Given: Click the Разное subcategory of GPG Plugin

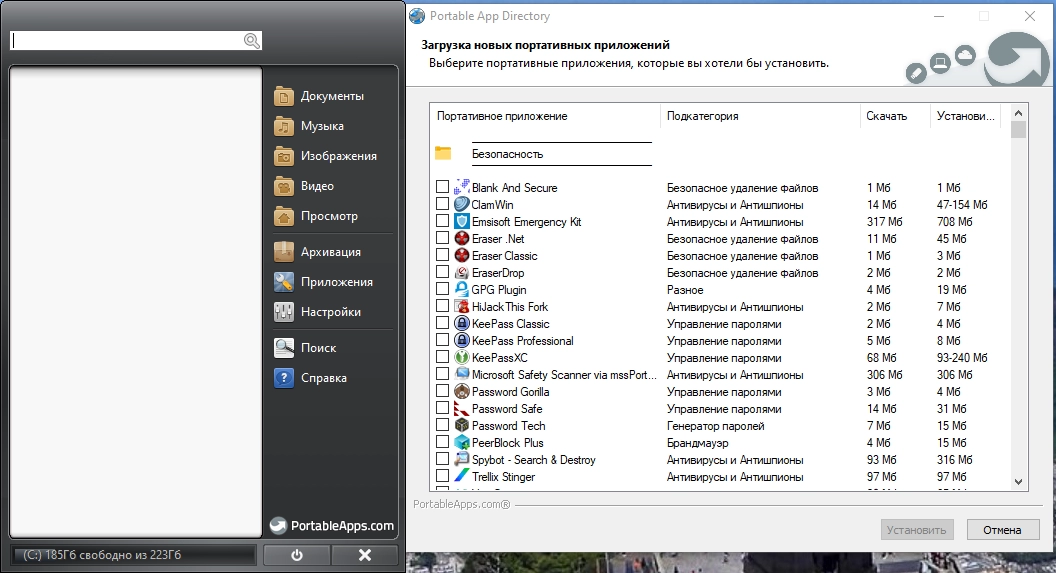Looking at the screenshot, I should tap(685, 290).
